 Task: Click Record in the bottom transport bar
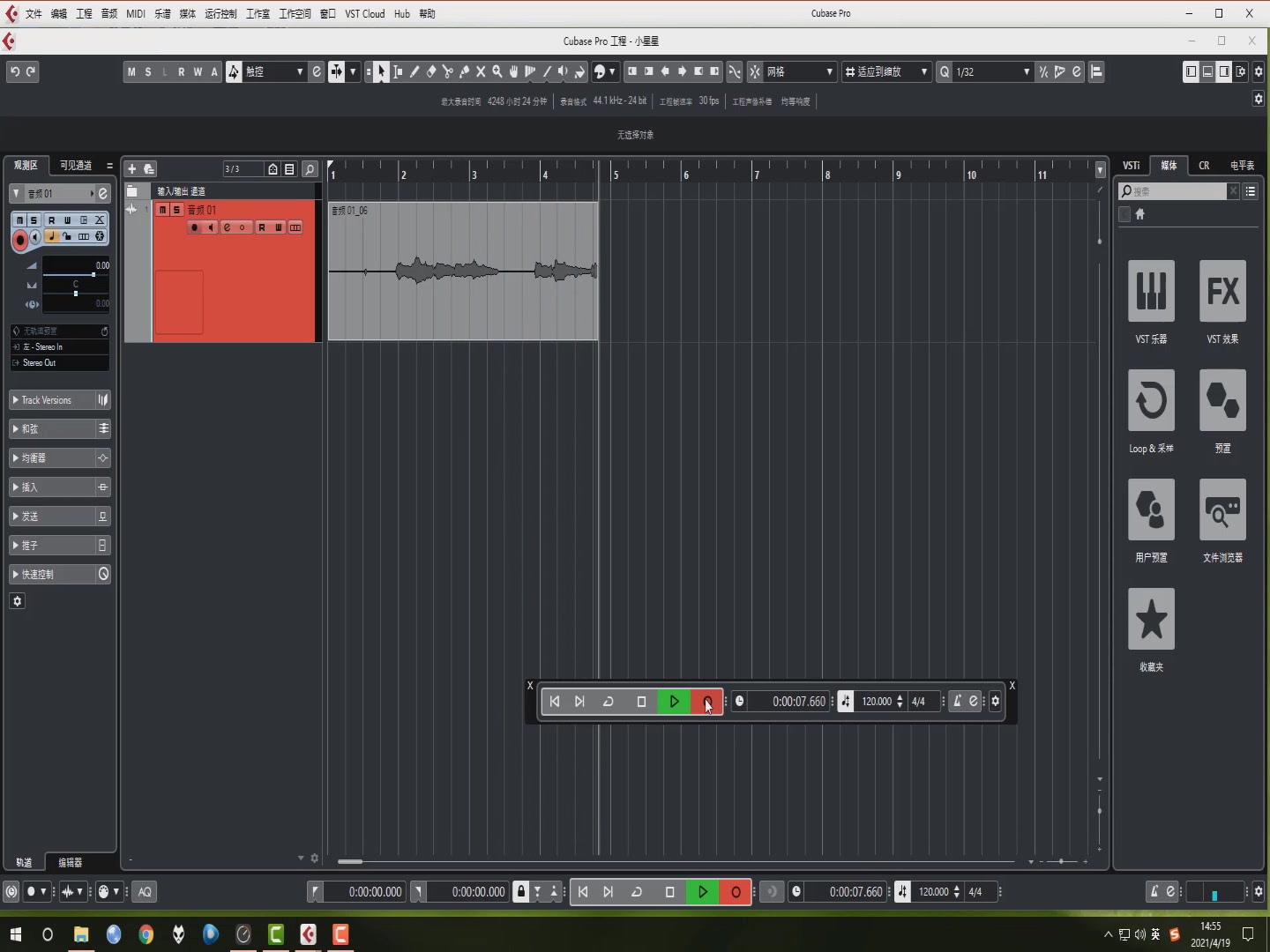736,891
